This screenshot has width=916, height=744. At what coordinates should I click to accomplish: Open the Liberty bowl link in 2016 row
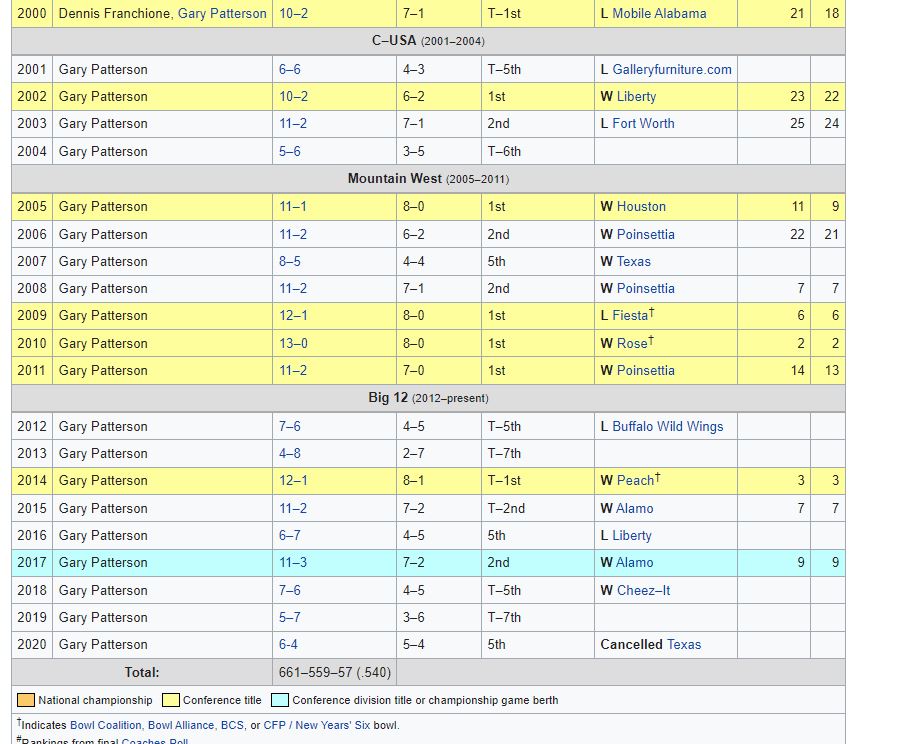pos(632,535)
